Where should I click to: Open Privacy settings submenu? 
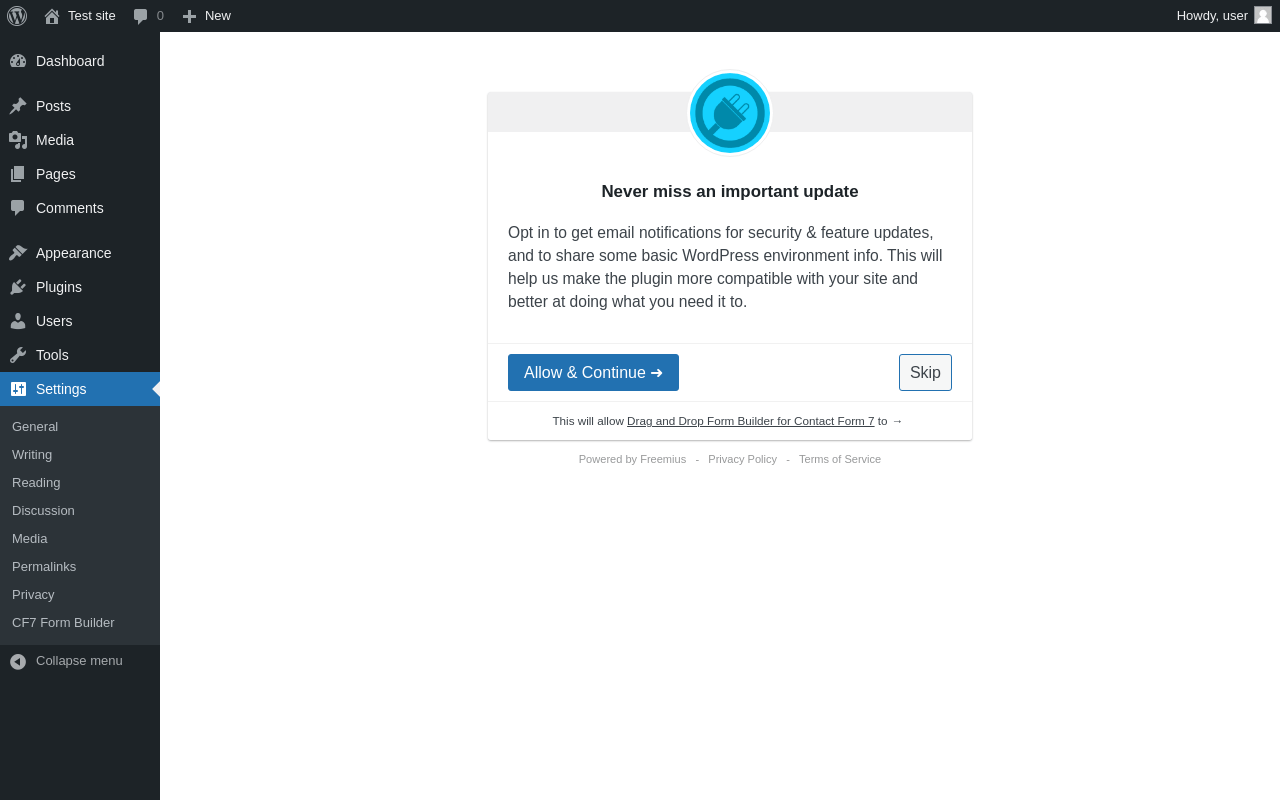click(33, 595)
